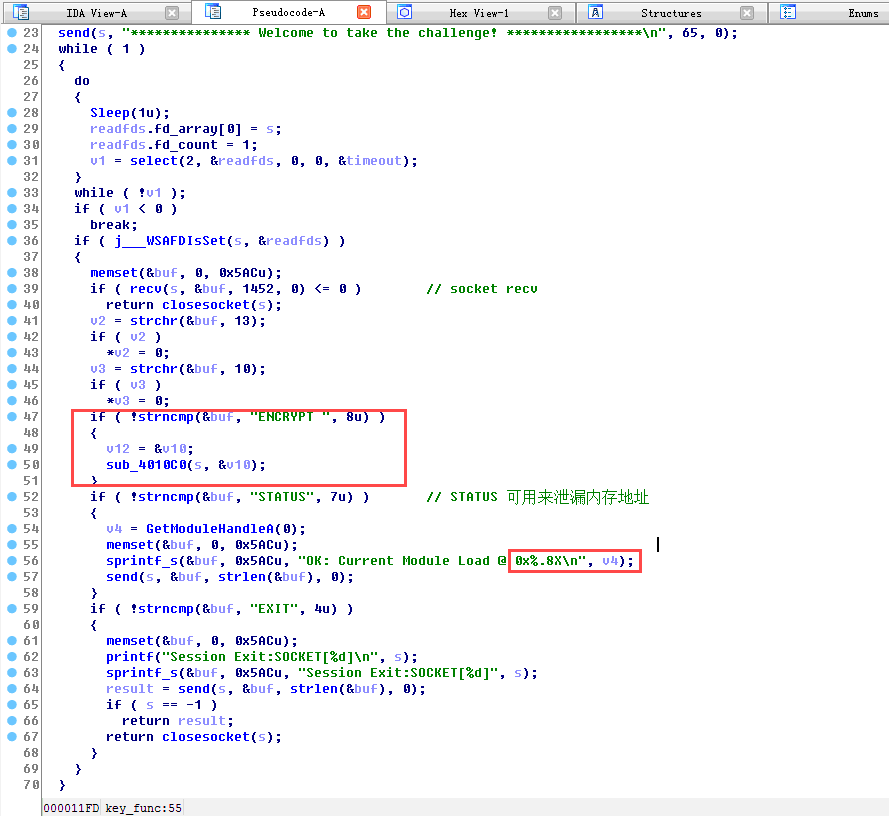The image size is (889, 816).
Task: Click the Hex View-1 tab icon
Action: 404,13
